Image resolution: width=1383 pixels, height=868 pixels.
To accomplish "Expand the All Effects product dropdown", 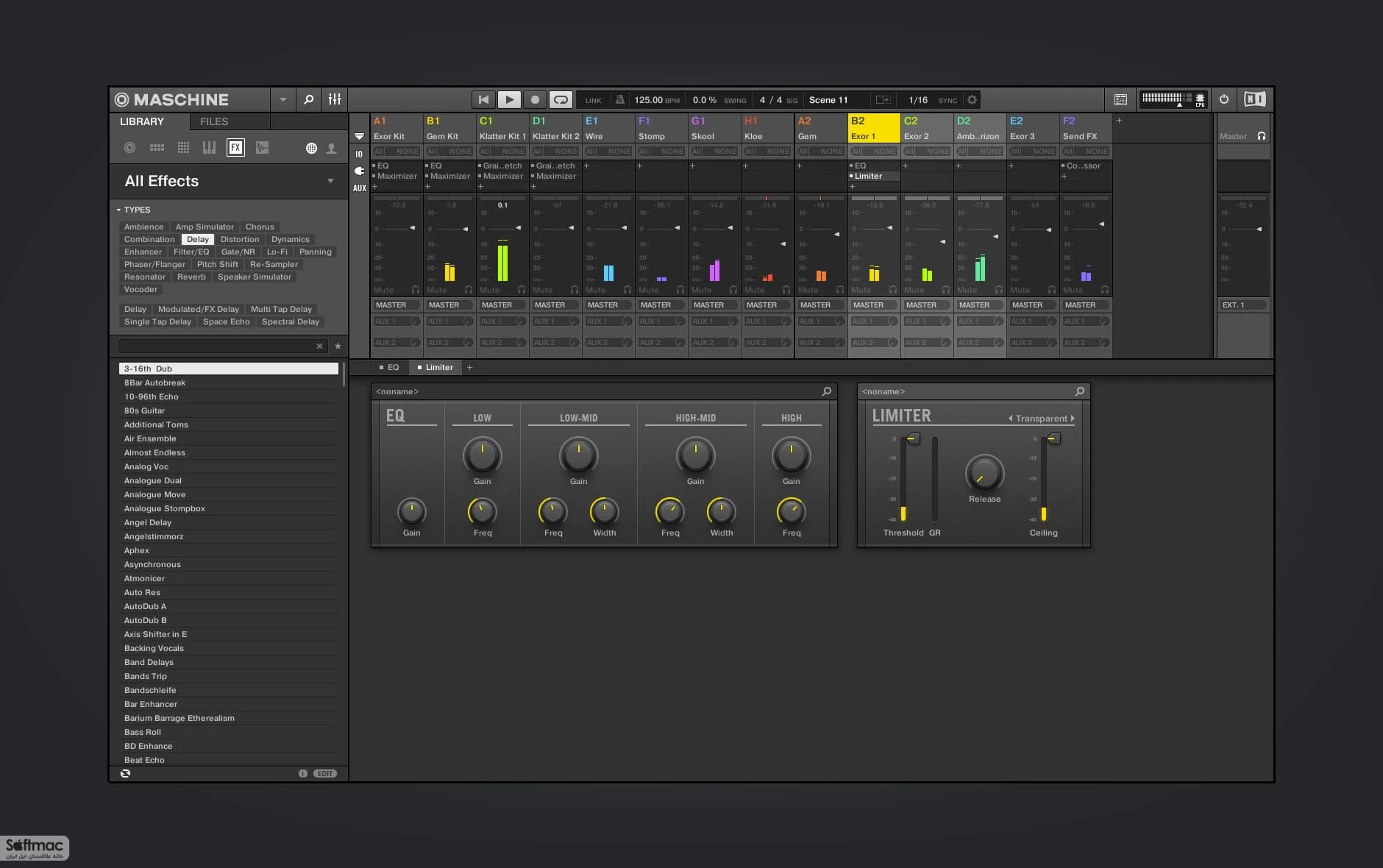I will pyautogui.click(x=330, y=181).
